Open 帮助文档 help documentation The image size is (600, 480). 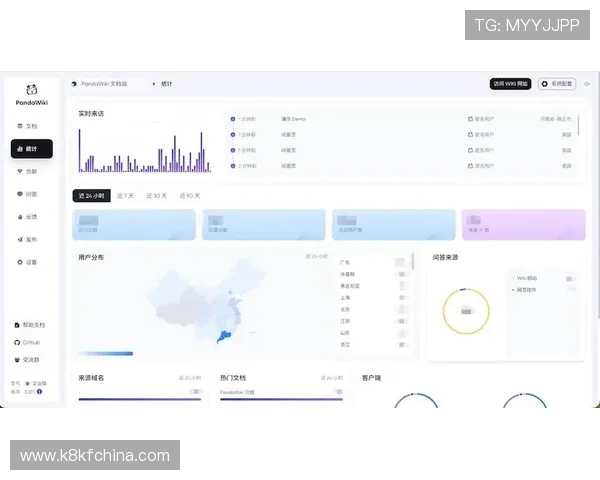click(x=30, y=325)
